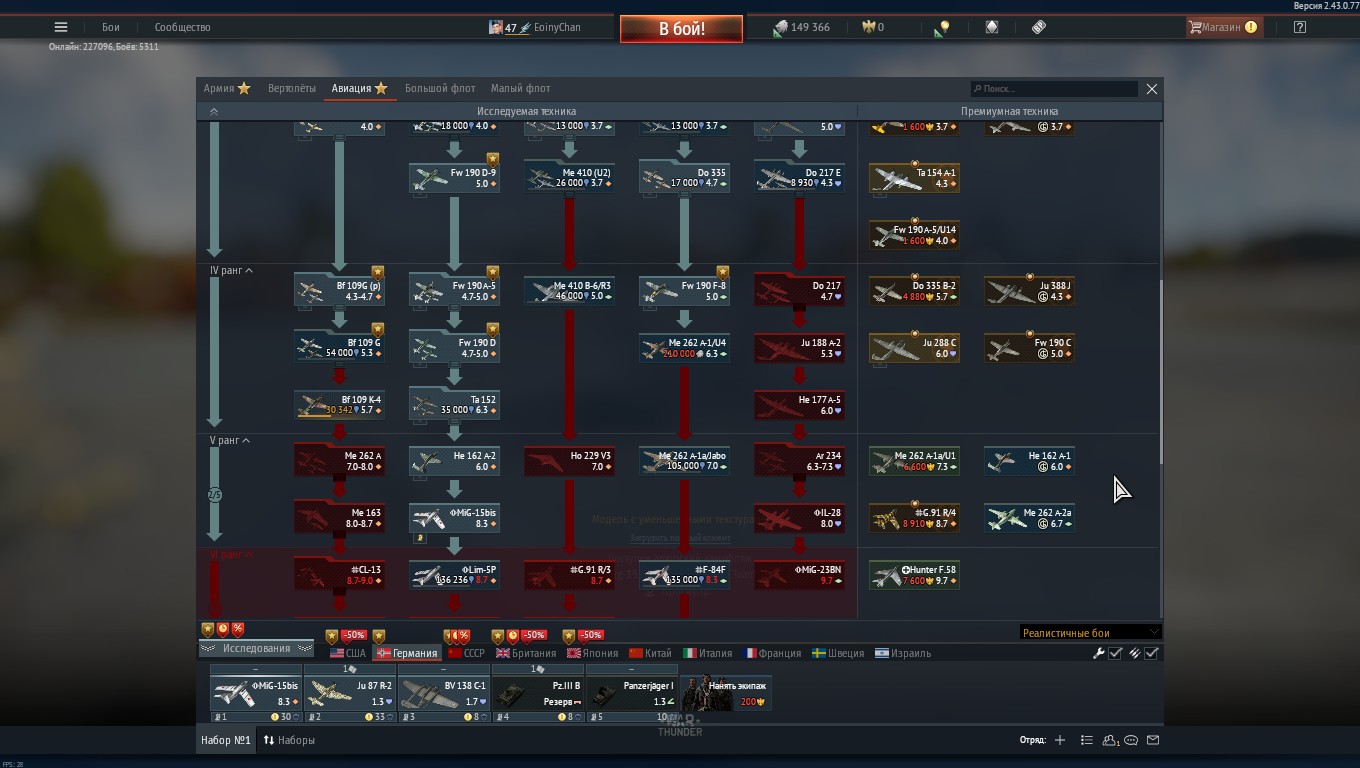Select the Набор №1 preset
1360x768 pixels.
tap(226, 740)
